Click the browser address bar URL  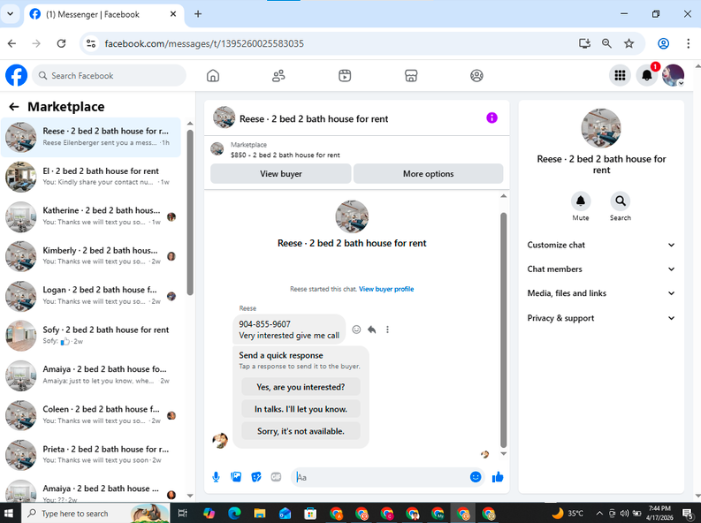[x=204, y=43]
